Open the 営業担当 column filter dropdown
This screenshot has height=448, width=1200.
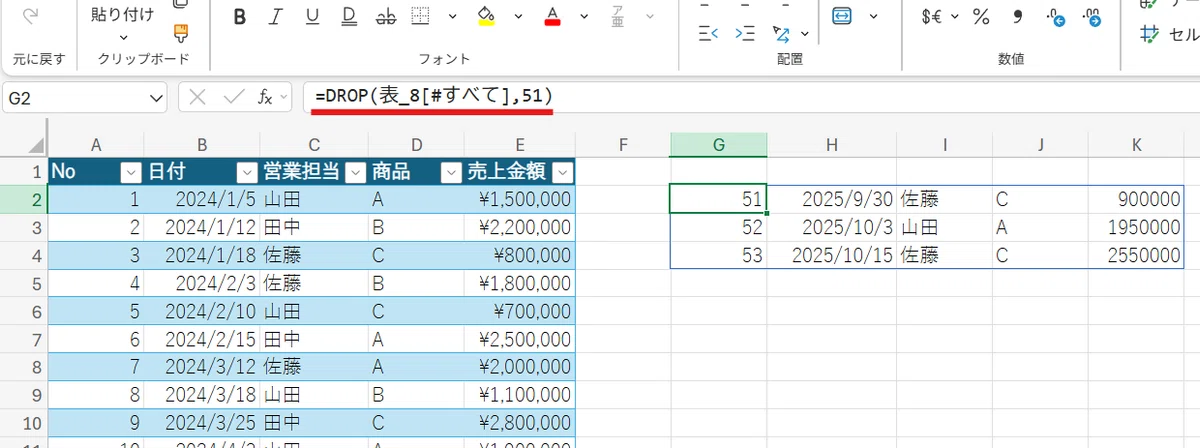pos(354,171)
